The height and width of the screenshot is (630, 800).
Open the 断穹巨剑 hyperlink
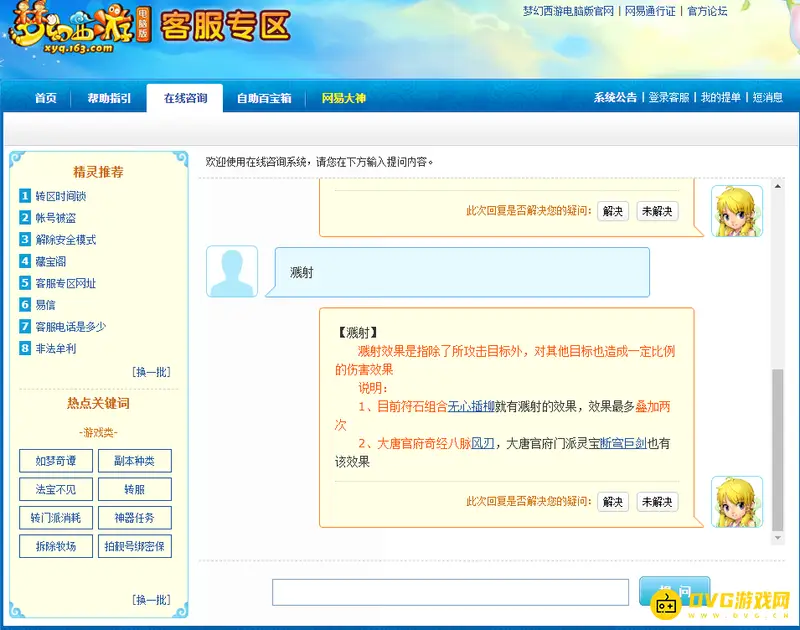click(x=623, y=443)
